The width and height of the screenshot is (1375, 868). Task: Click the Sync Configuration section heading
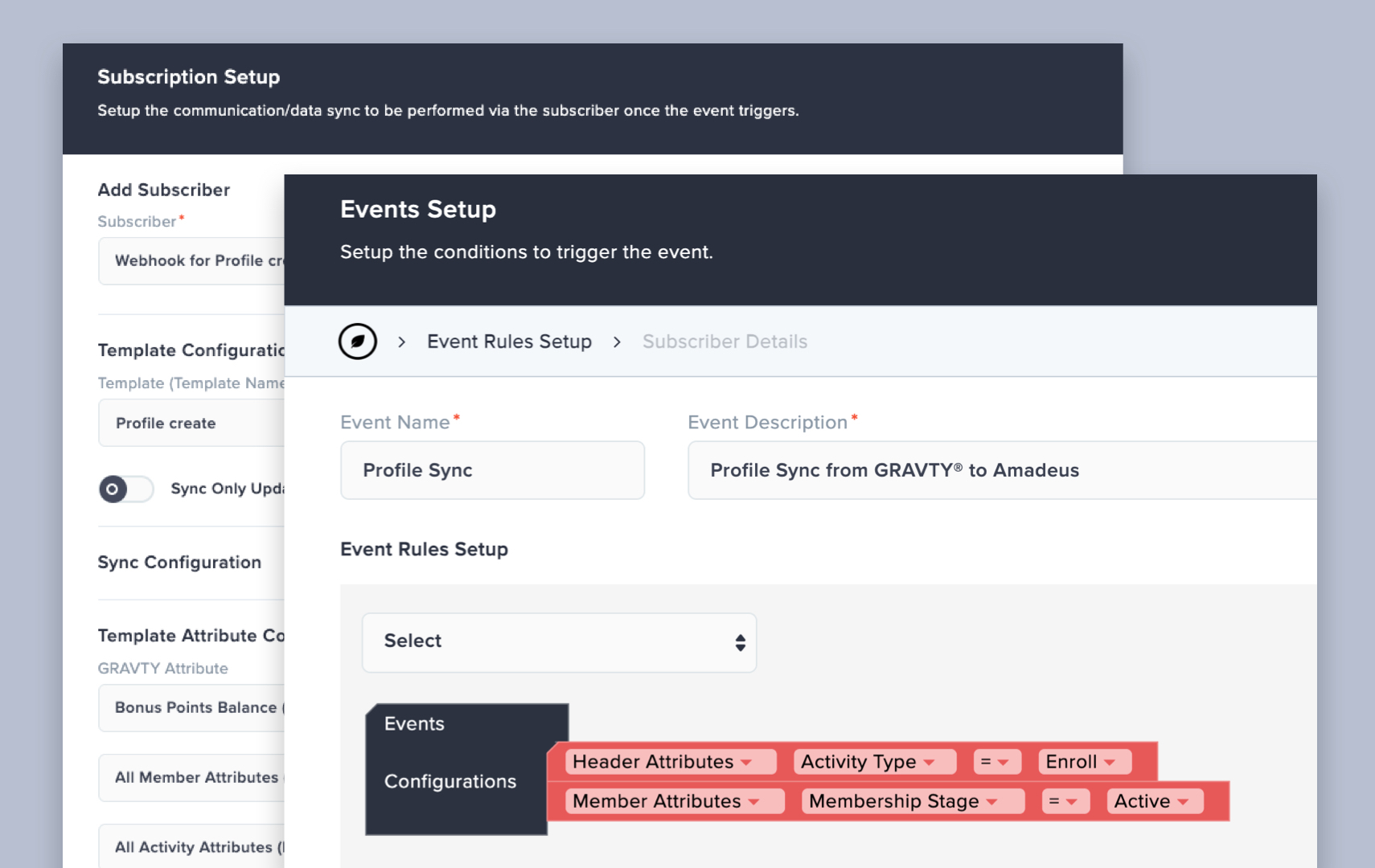pos(179,563)
